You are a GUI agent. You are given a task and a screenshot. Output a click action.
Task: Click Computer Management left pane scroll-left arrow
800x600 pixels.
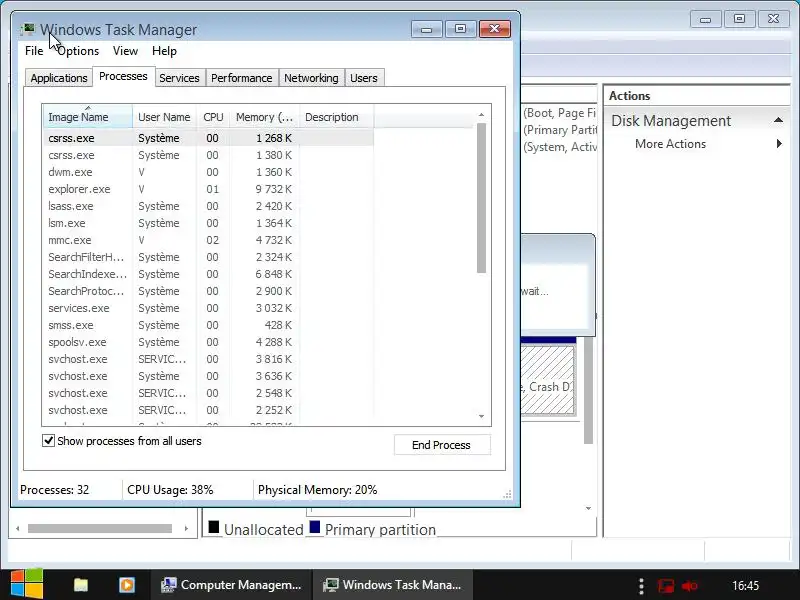tap(18, 529)
